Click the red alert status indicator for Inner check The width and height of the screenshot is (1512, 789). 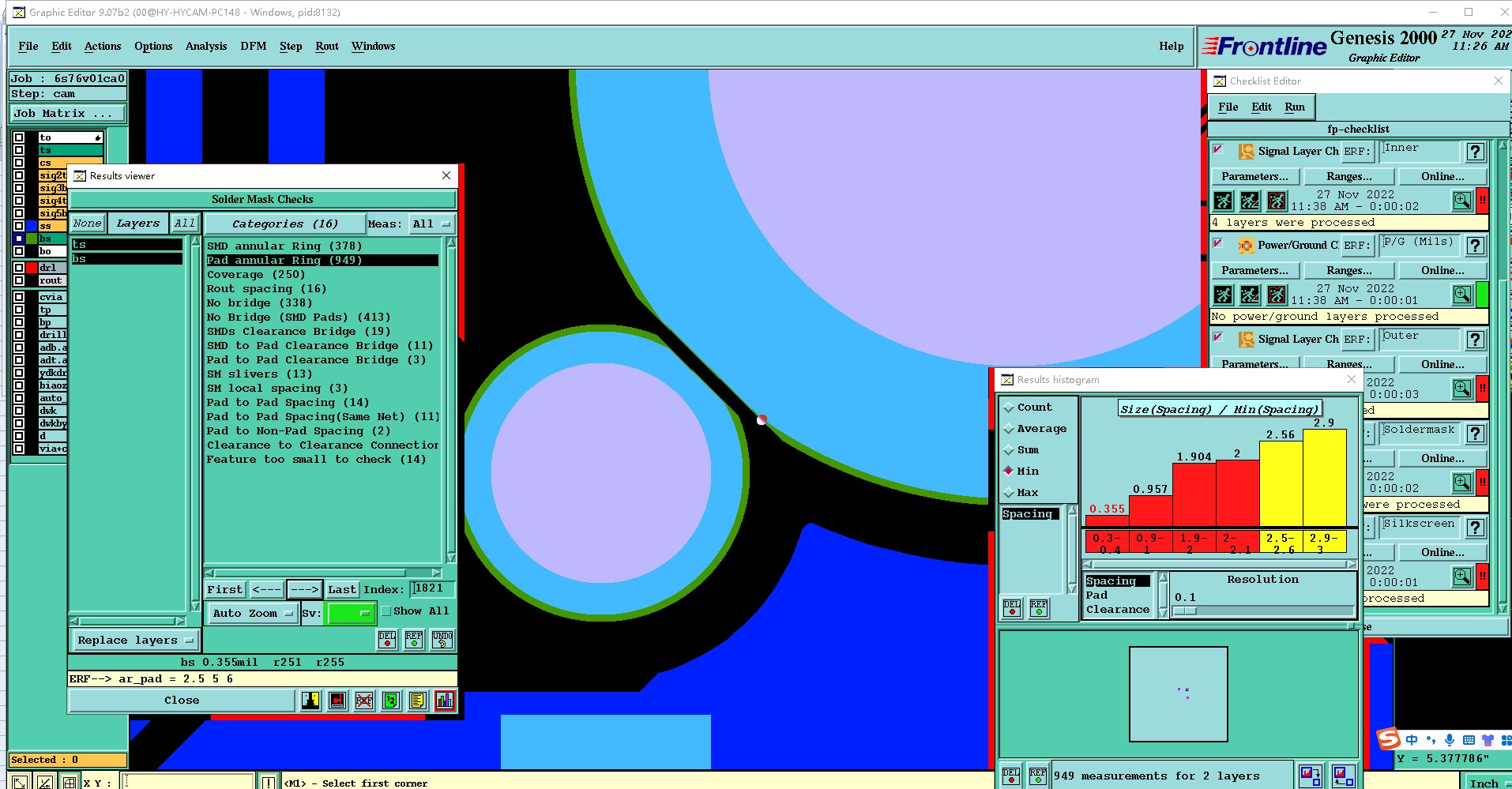tap(1483, 201)
